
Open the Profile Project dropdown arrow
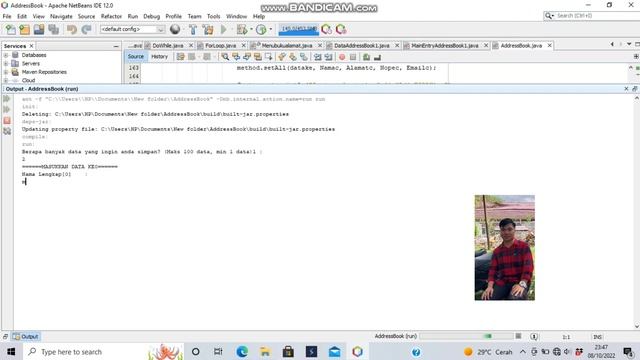(x=271, y=29)
